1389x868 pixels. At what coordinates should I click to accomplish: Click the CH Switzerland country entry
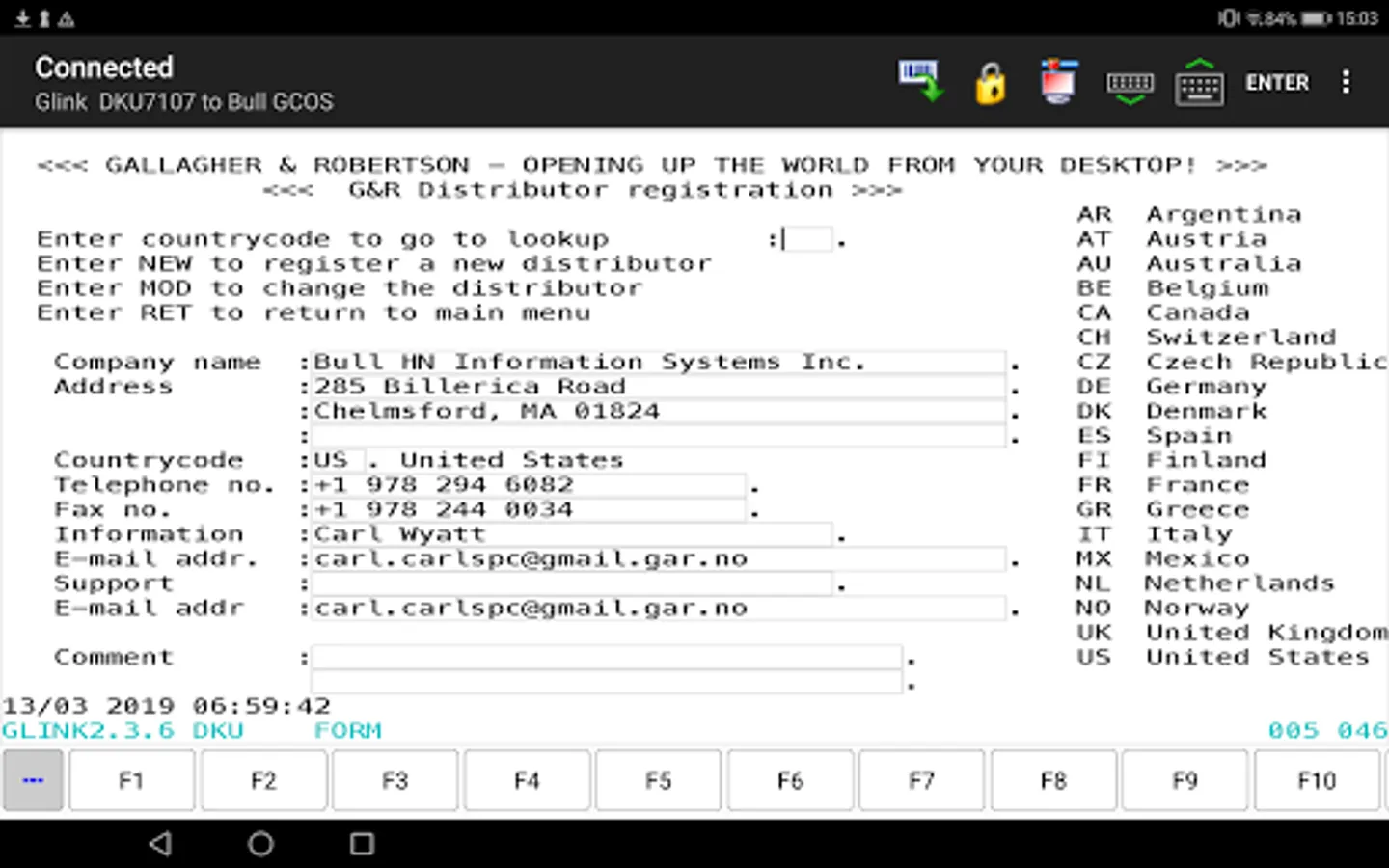pos(1207,338)
